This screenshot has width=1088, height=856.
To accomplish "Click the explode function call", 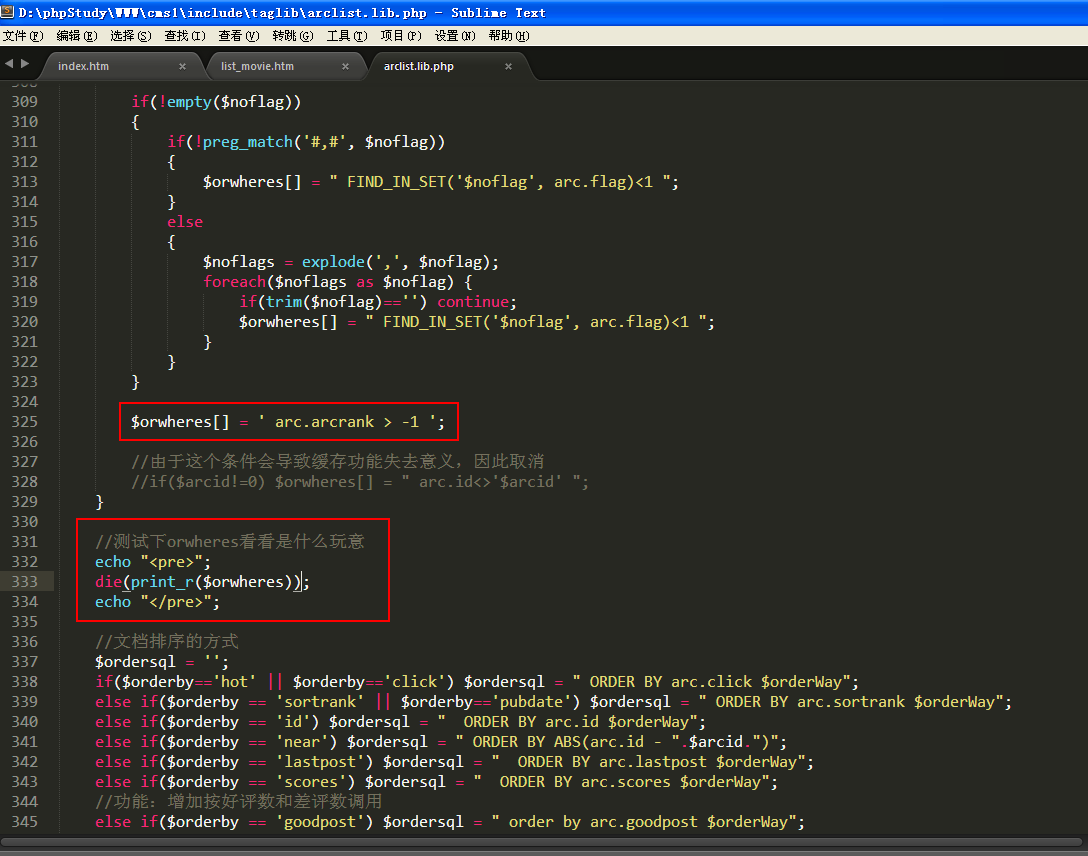I will click(333, 262).
